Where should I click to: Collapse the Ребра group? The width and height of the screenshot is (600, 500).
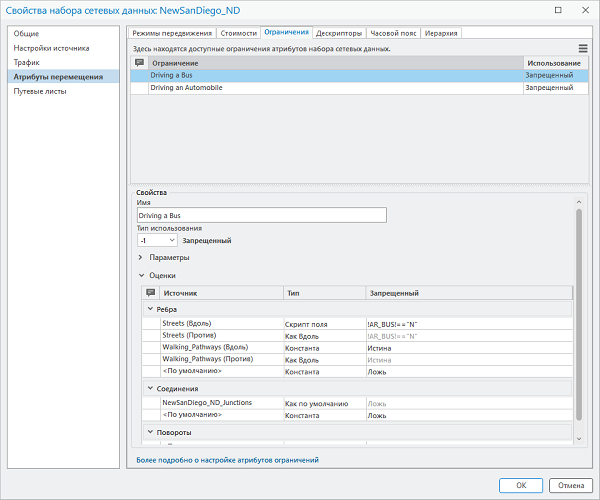(150, 309)
